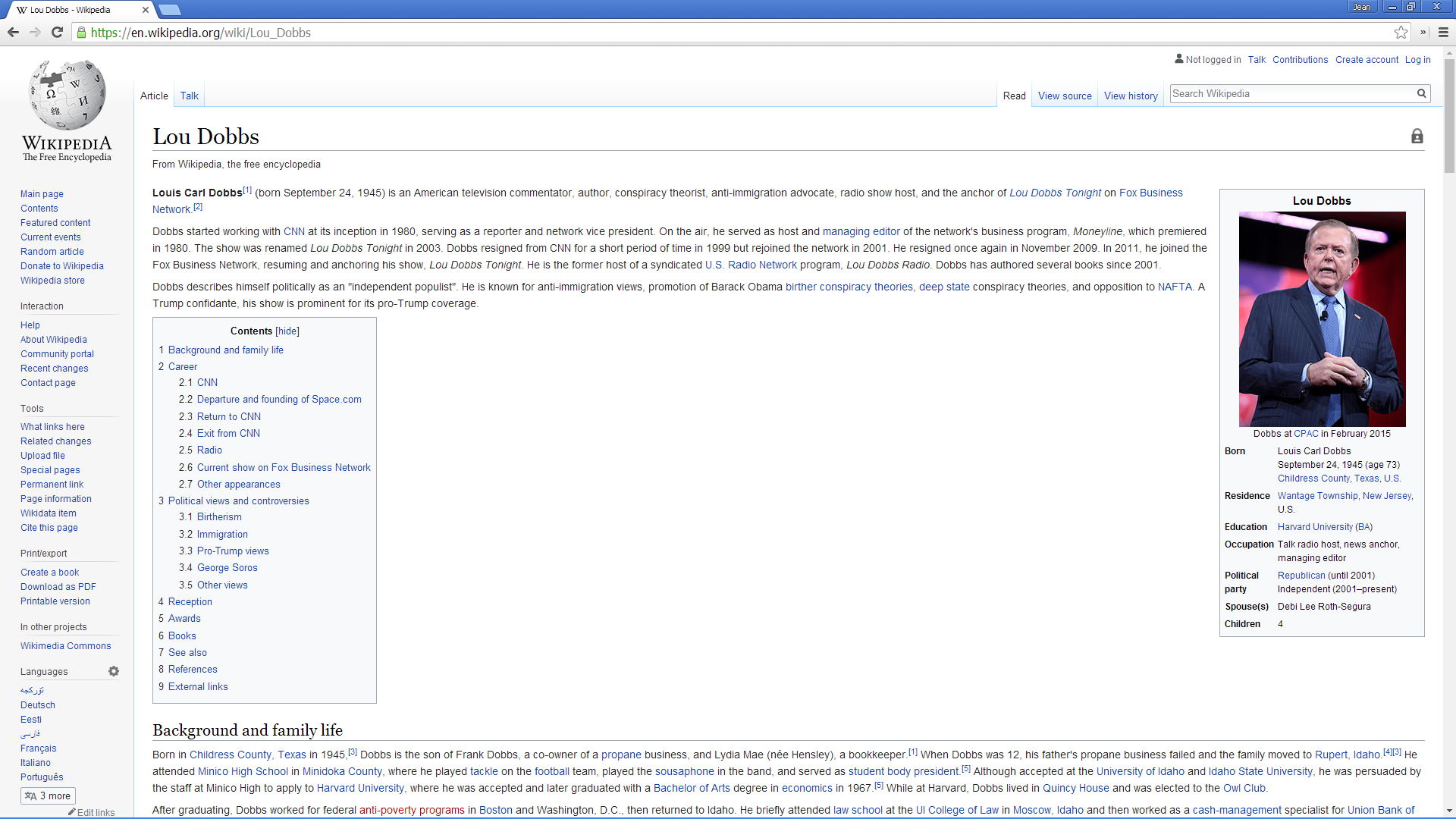Open the extensions overflow chevron
The width and height of the screenshot is (1456, 819).
pyautogui.click(x=1423, y=33)
